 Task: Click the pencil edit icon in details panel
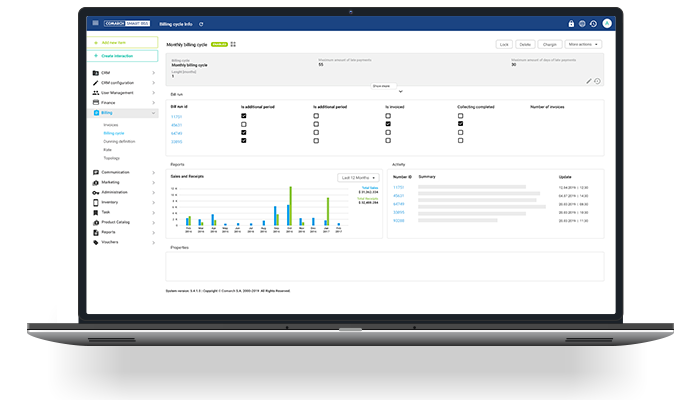pyautogui.click(x=589, y=81)
